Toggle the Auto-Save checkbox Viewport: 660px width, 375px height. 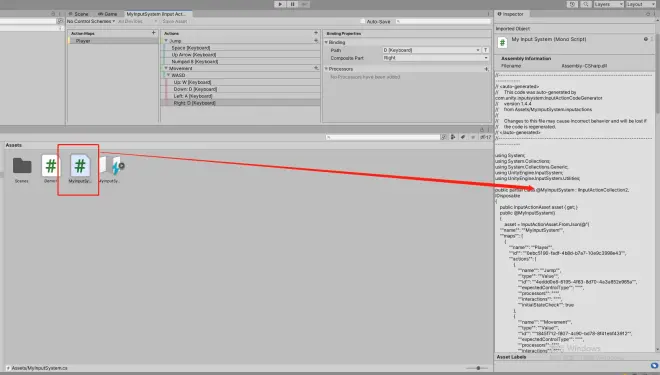click(x=363, y=21)
